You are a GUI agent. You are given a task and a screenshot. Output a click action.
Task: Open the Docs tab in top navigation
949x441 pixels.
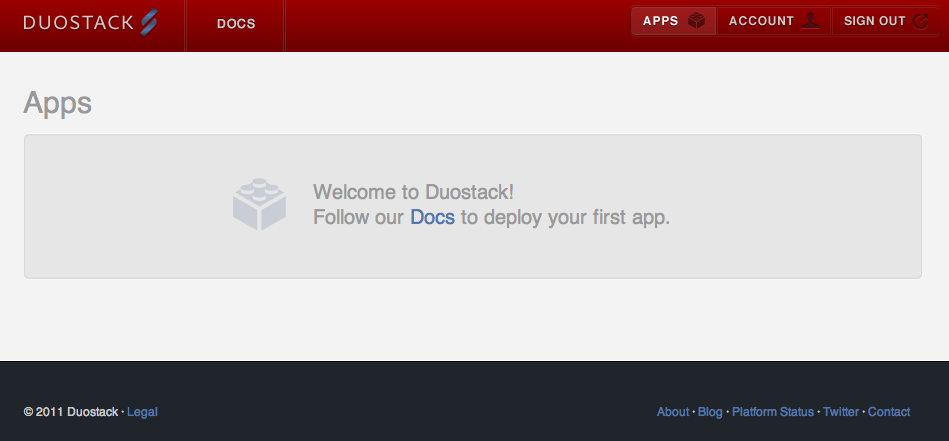pos(236,24)
